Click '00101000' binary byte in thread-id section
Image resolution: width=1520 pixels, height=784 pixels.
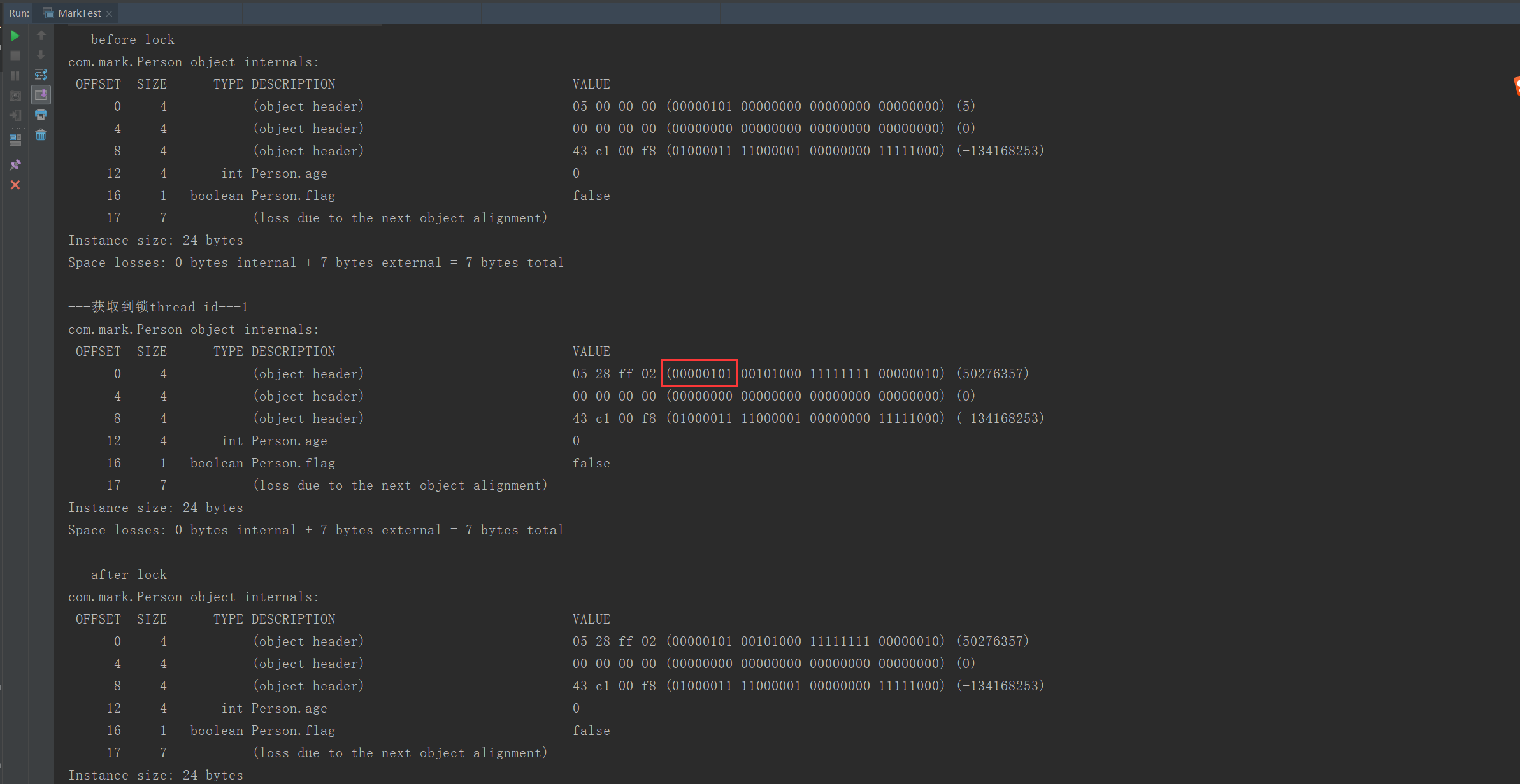[x=771, y=374]
